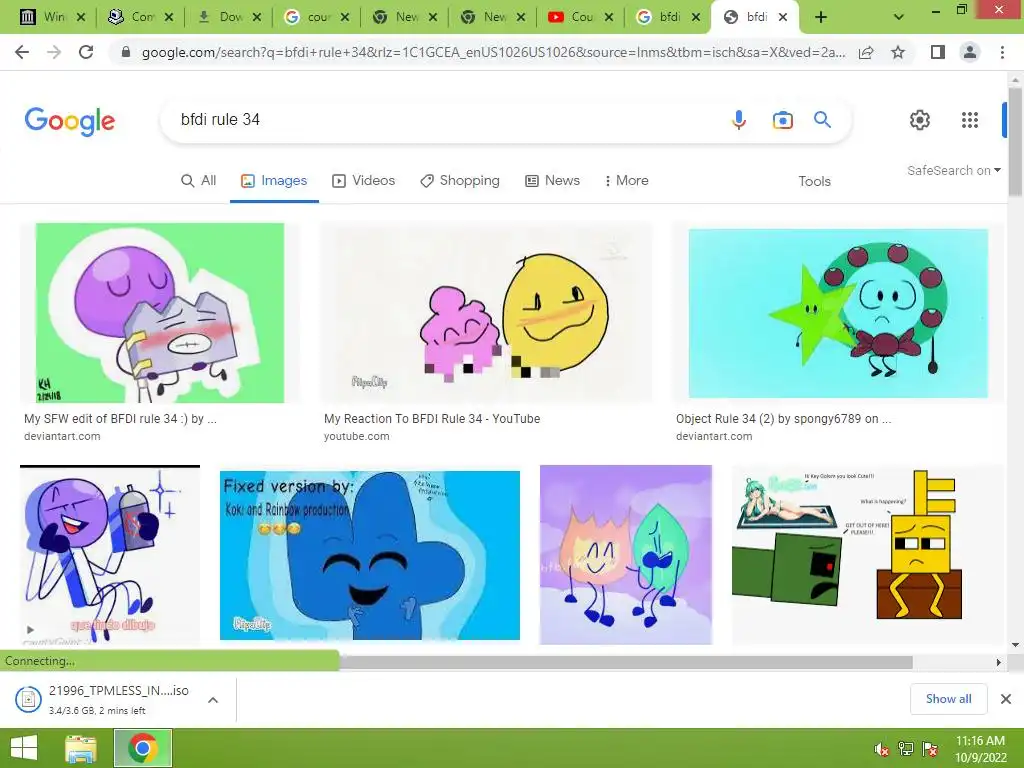Open the Firey and Leafy thumbnail
The width and height of the screenshot is (1024, 768).
point(626,554)
